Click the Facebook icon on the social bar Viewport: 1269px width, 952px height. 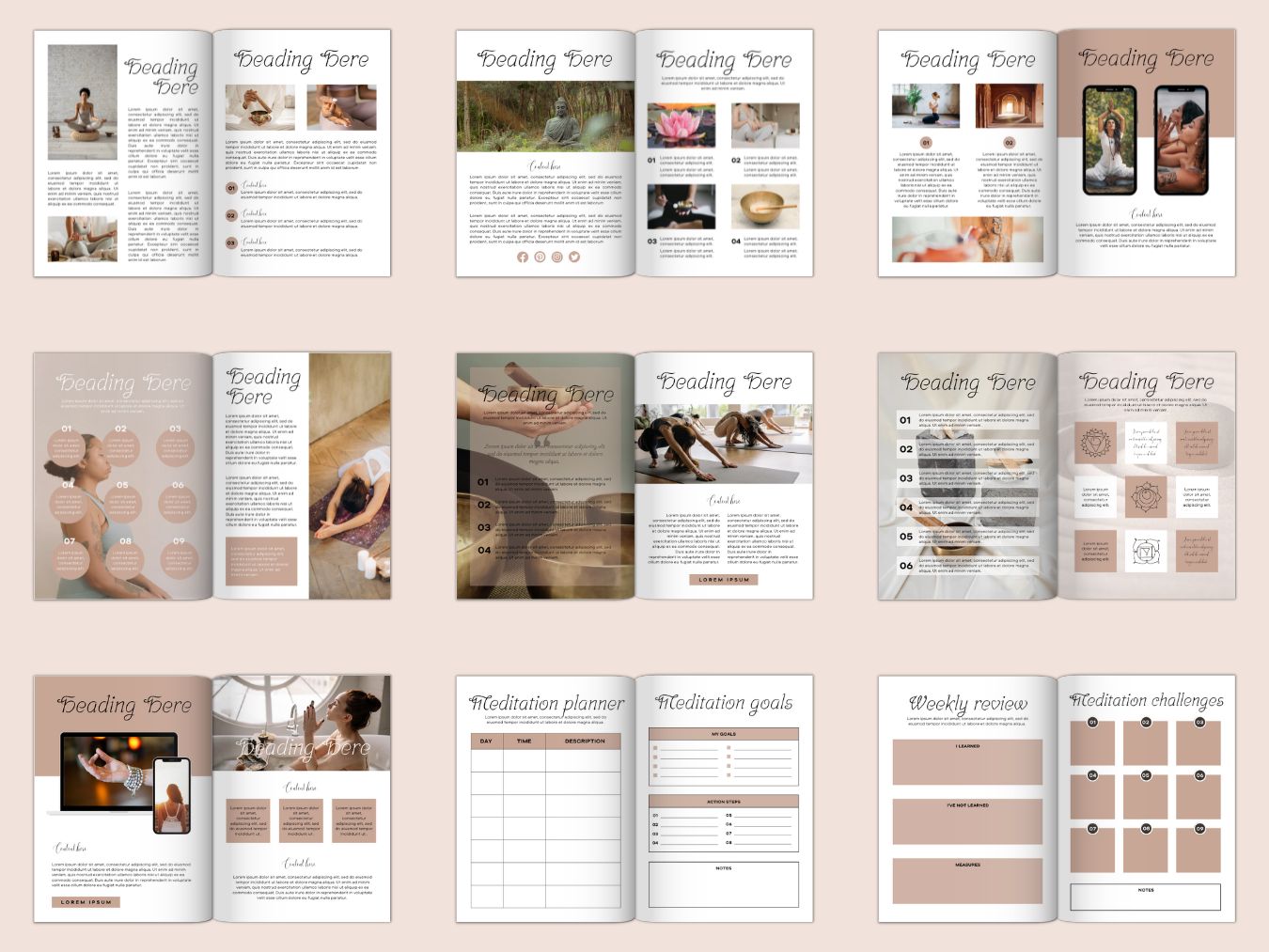click(523, 258)
